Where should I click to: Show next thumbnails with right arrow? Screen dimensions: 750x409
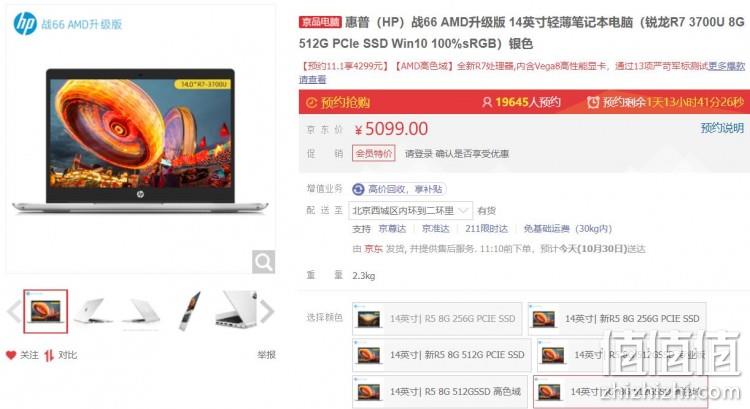pyautogui.click(x=267, y=311)
